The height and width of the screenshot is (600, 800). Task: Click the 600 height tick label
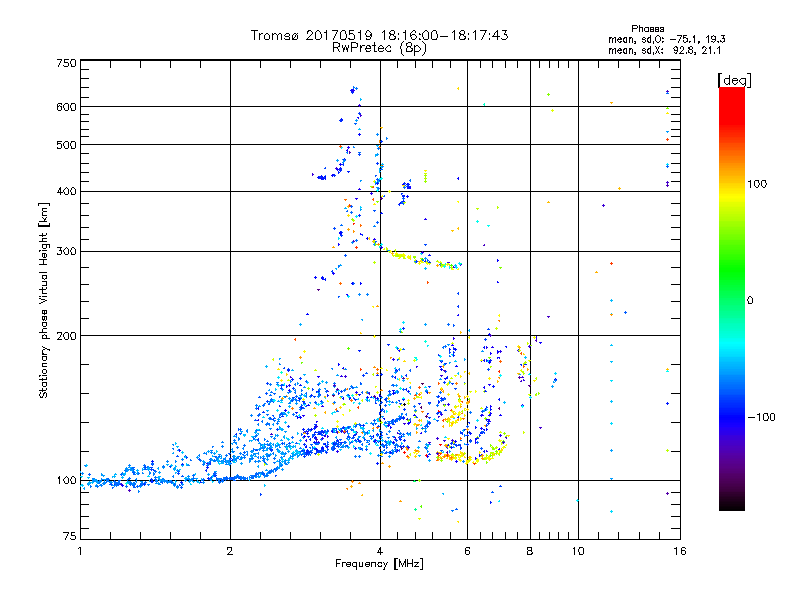tap(66, 107)
